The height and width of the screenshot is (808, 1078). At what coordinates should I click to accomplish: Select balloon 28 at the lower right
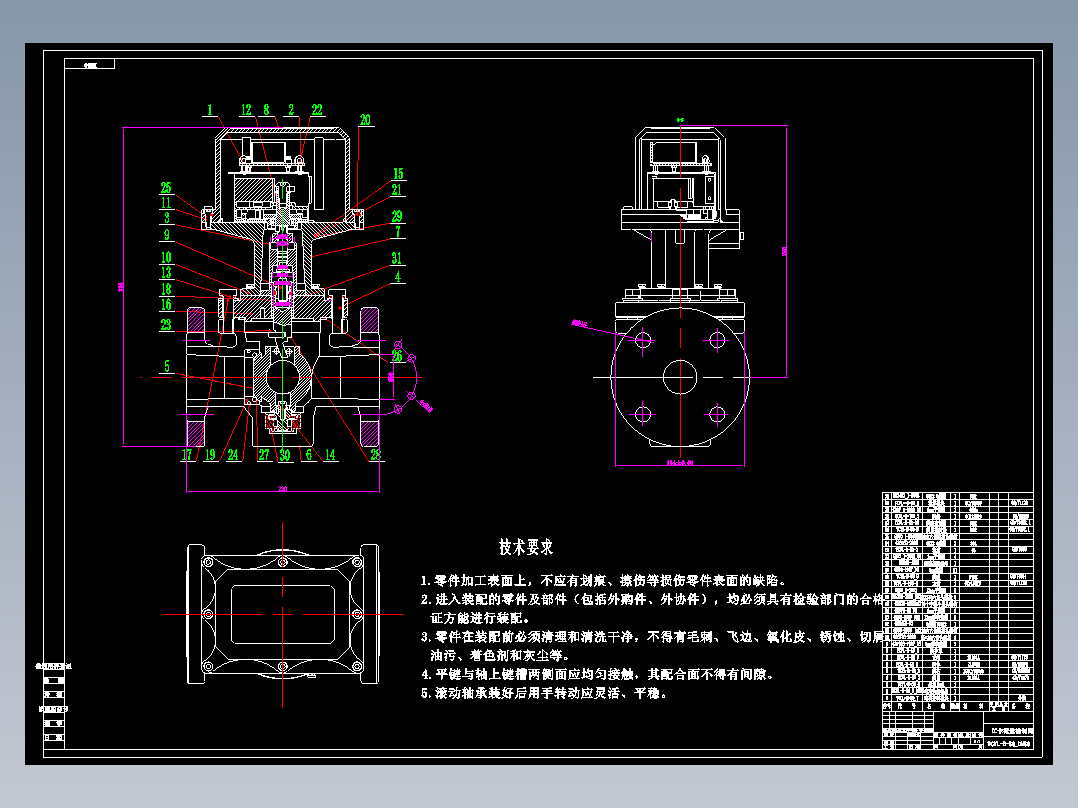376,452
